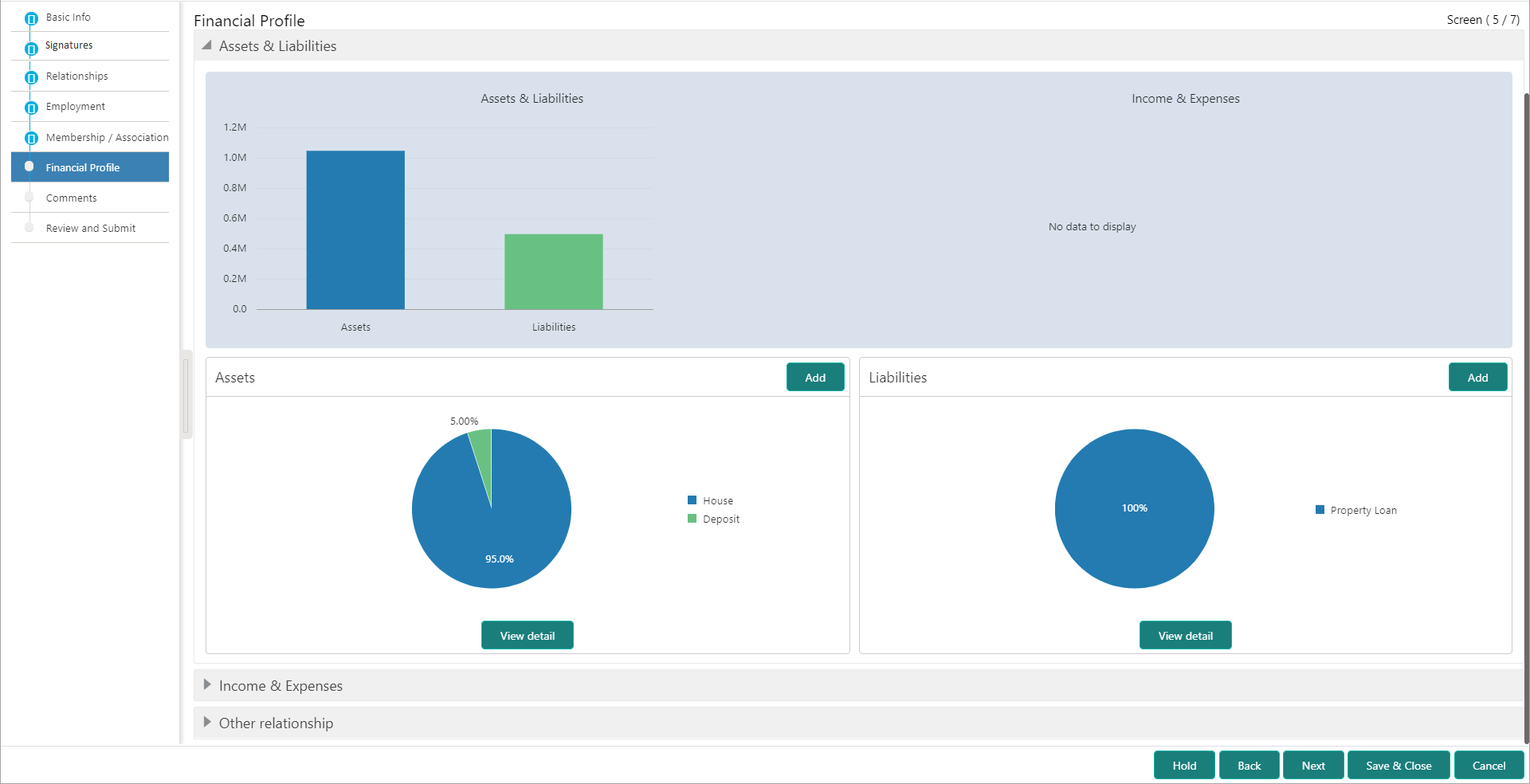Click the 'Financial Profile' page heading

pyautogui.click(x=249, y=21)
